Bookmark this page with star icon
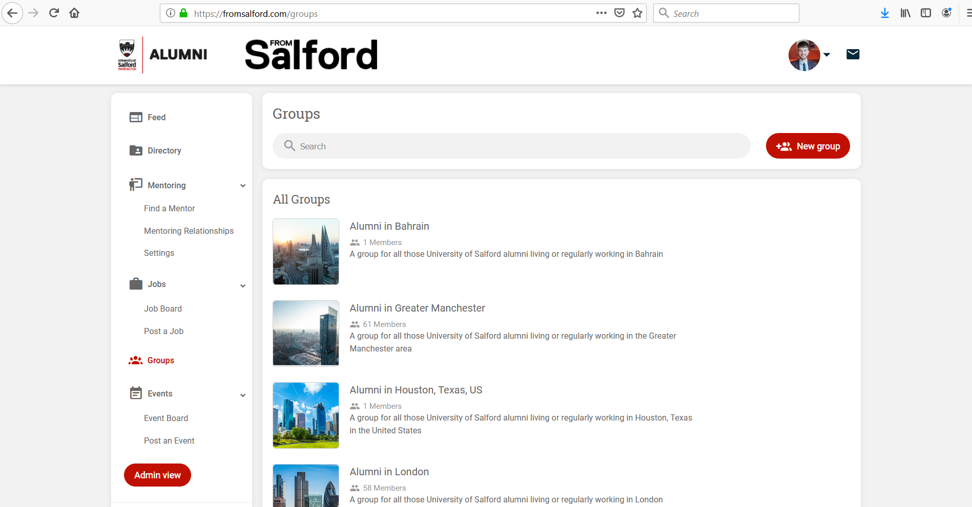This screenshot has width=972, height=507. 637,13
